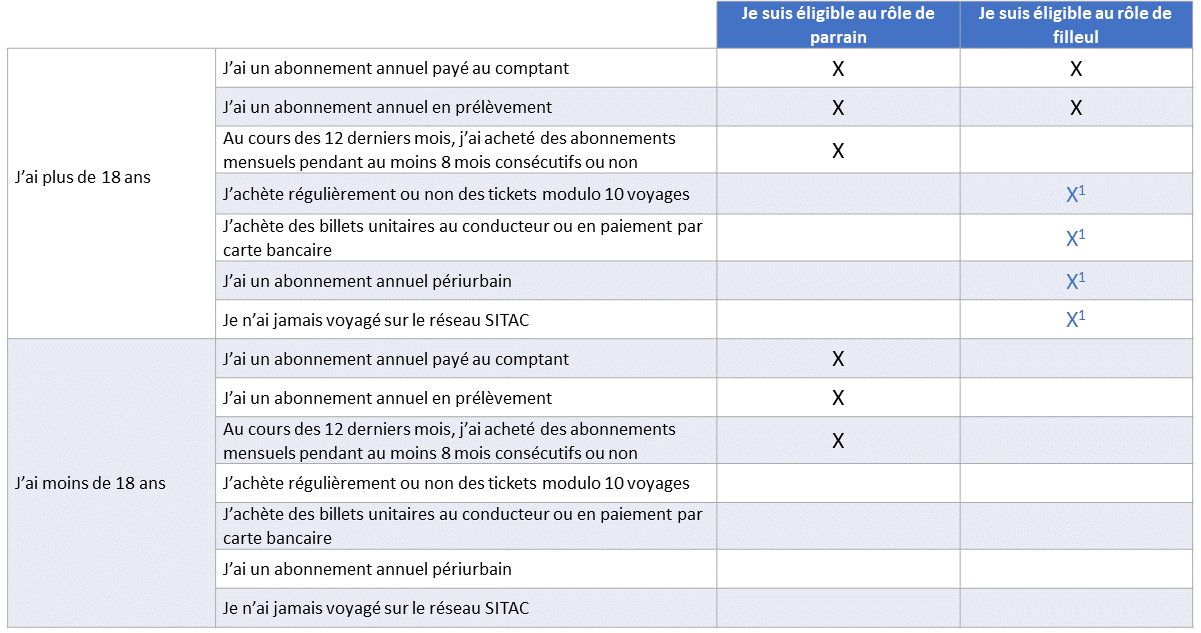Click the parrain X for adult annual comptant subscription
The height and width of the screenshot is (633, 1201).
[x=838, y=69]
